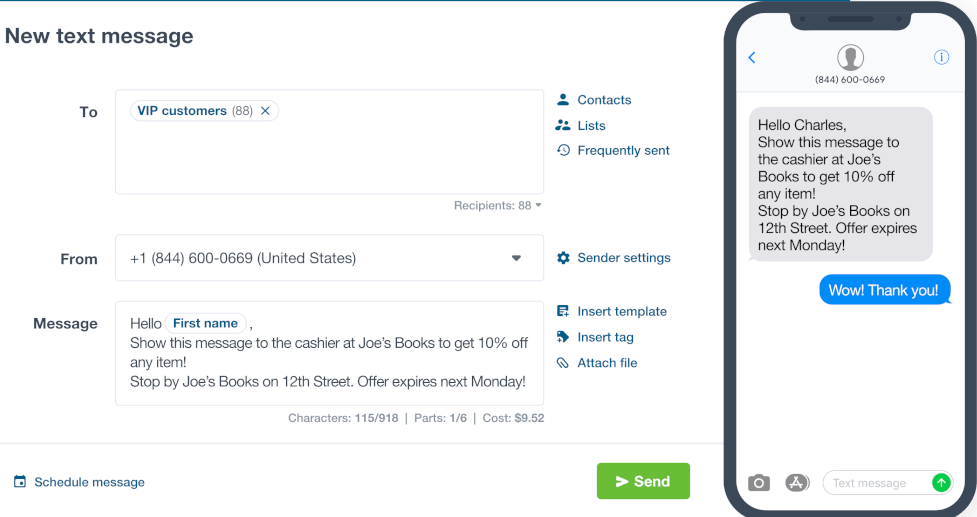Click the Attach file paperclip icon
977x517 pixels.
click(563, 363)
